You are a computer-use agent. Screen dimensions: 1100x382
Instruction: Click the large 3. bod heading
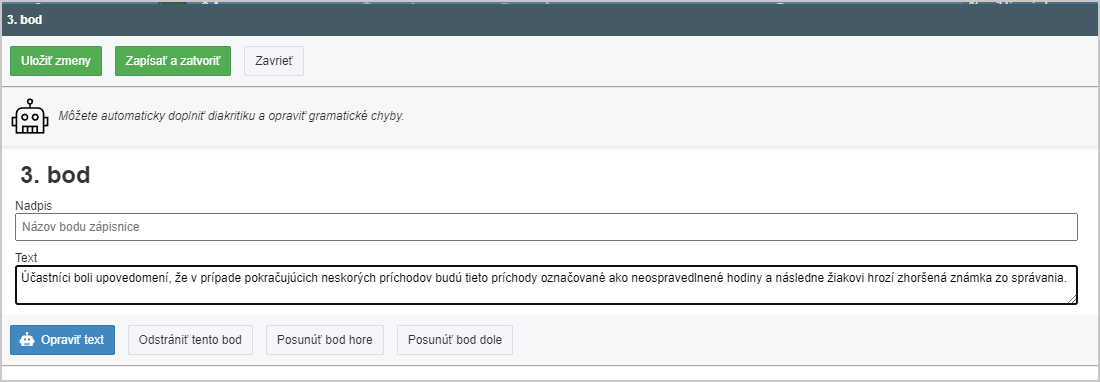click(55, 175)
